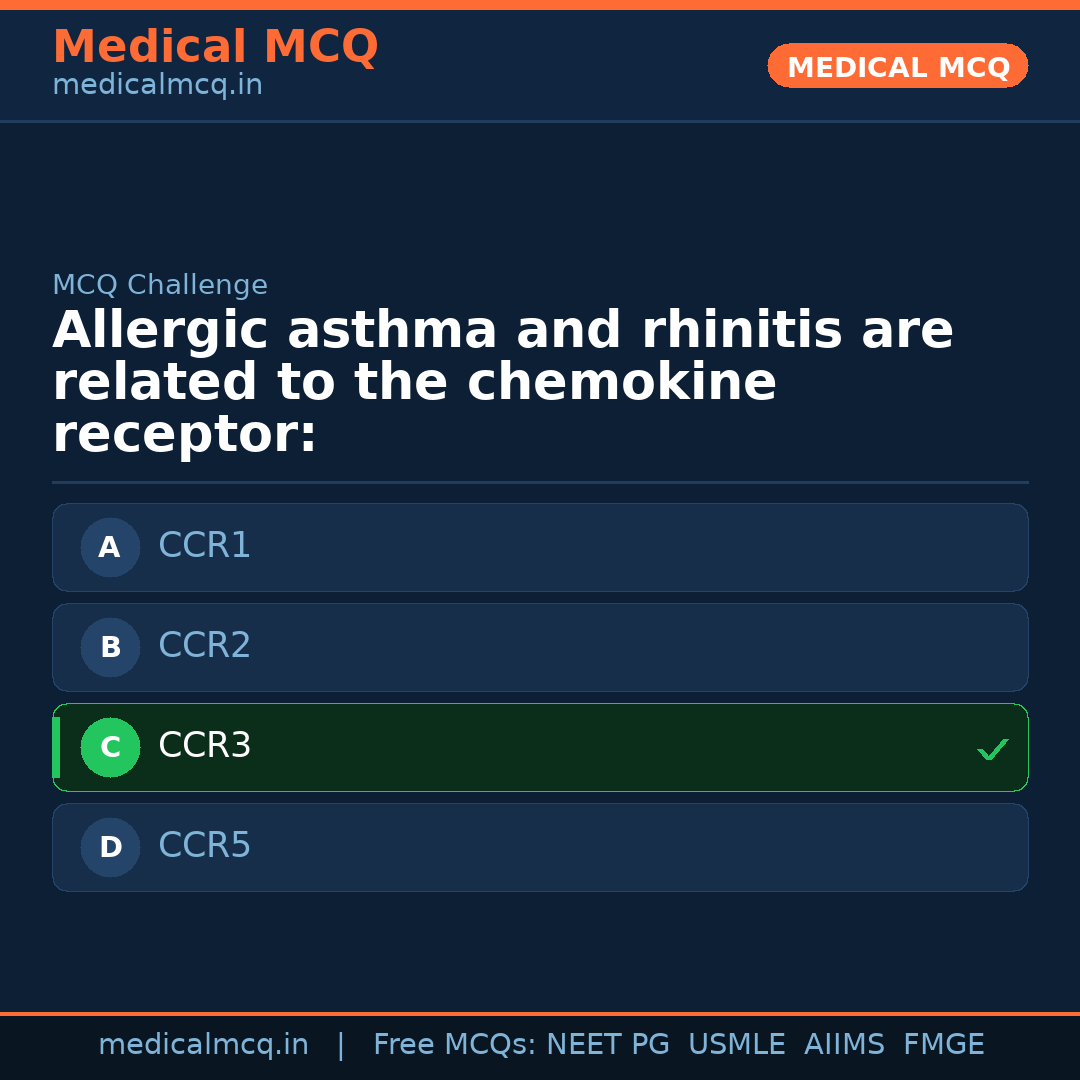Viewport: 1080px width, 1080px height.
Task: Click NEET PG in the footer
Action: pos(608,1045)
